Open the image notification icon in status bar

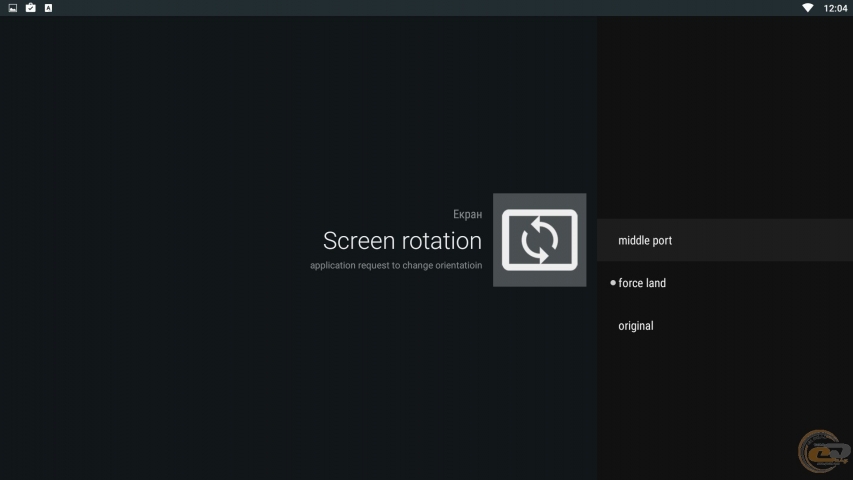click(13, 8)
